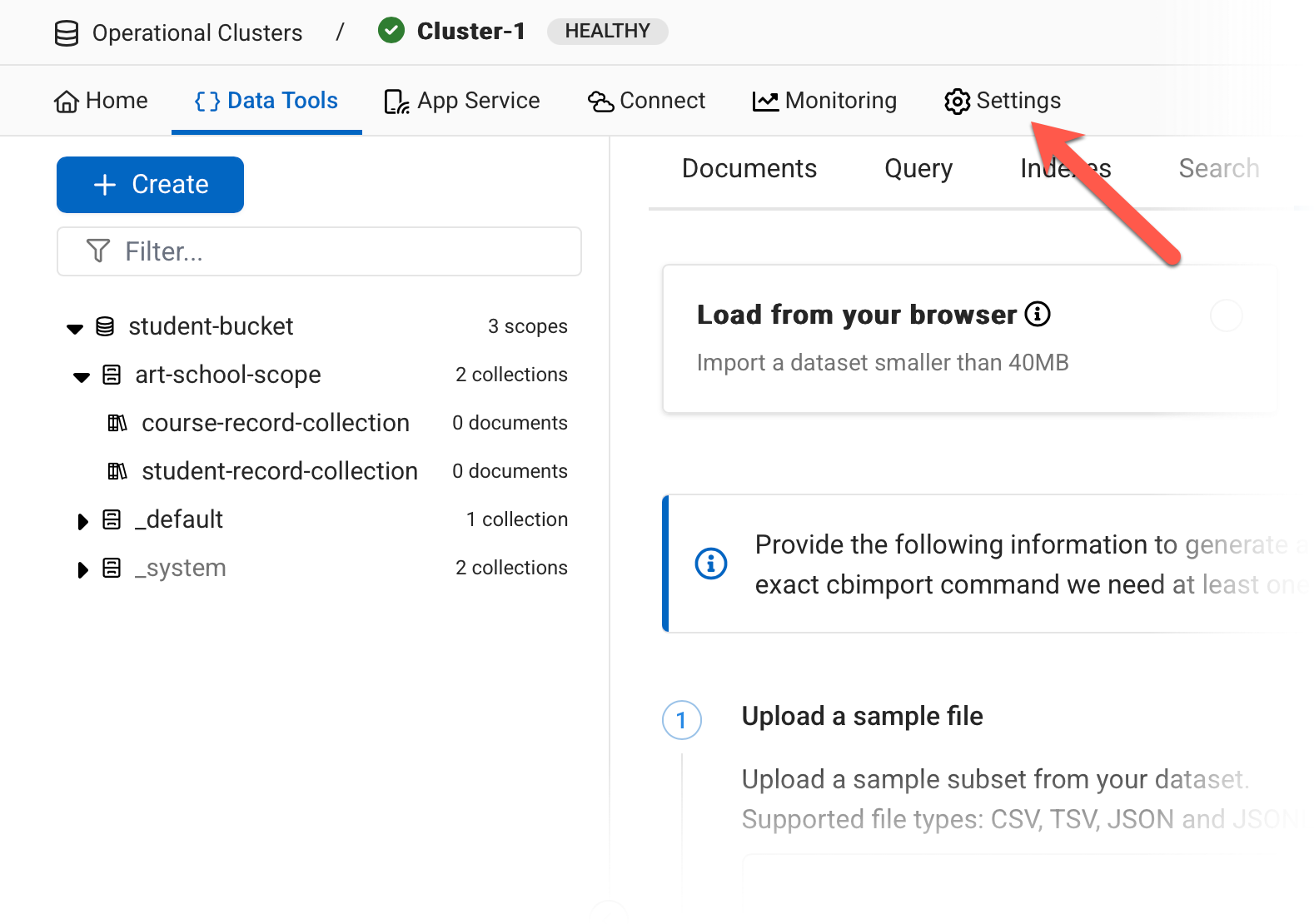1314x924 pixels.
Task: Select student-record-collection in the tree
Action: (x=279, y=471)
